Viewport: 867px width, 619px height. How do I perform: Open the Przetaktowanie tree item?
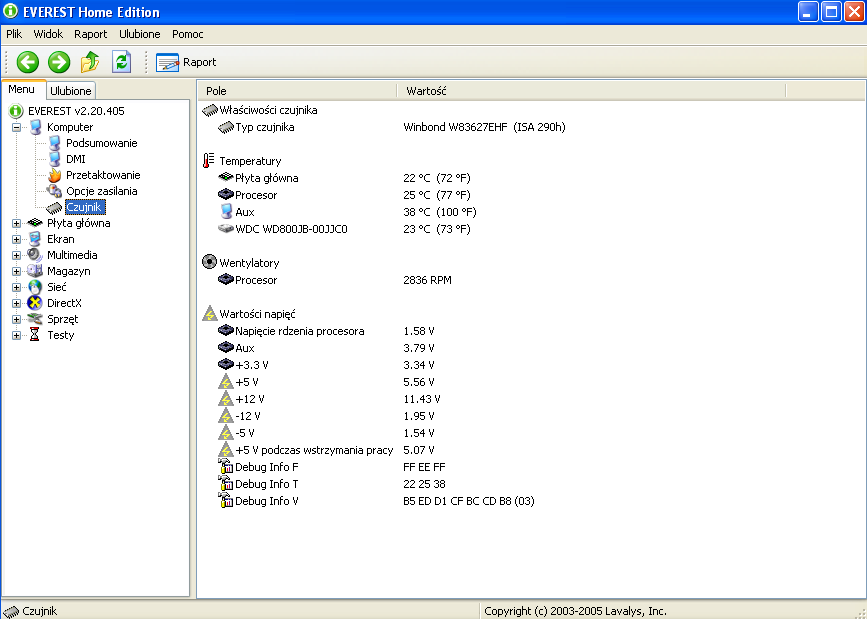tap(103, 175)
